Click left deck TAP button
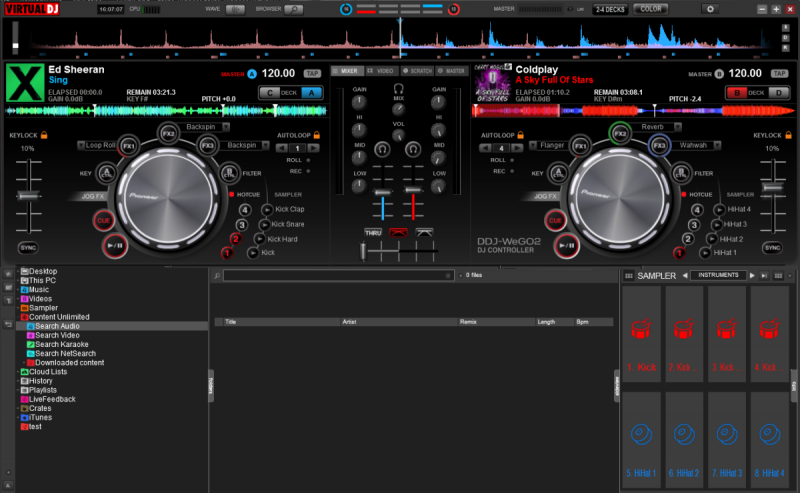Image resolution: width=800 pixels, height=493 pixels. (312, 73)
